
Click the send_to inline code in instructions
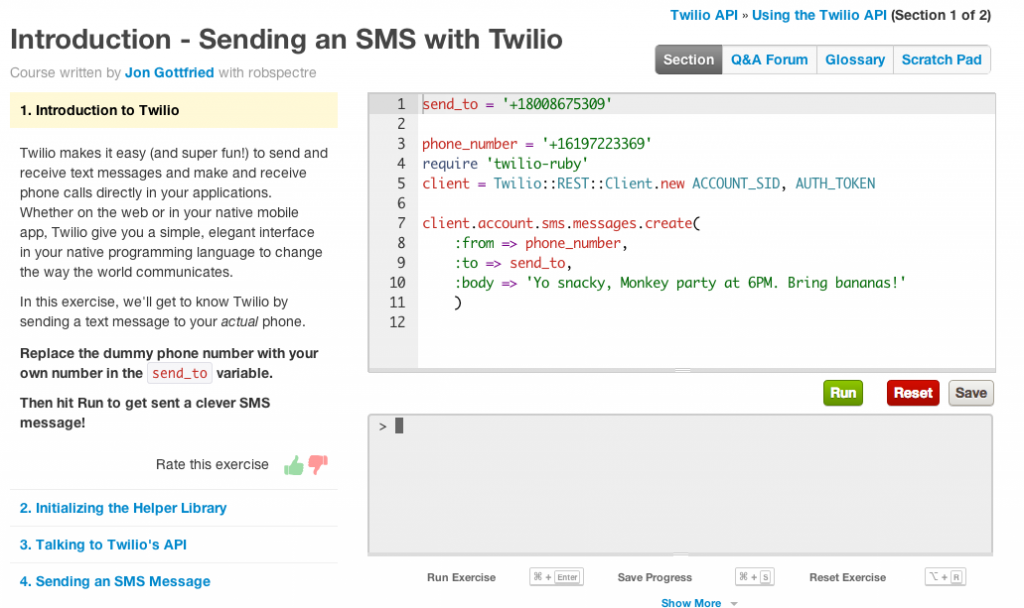click(x=180, y=373)
